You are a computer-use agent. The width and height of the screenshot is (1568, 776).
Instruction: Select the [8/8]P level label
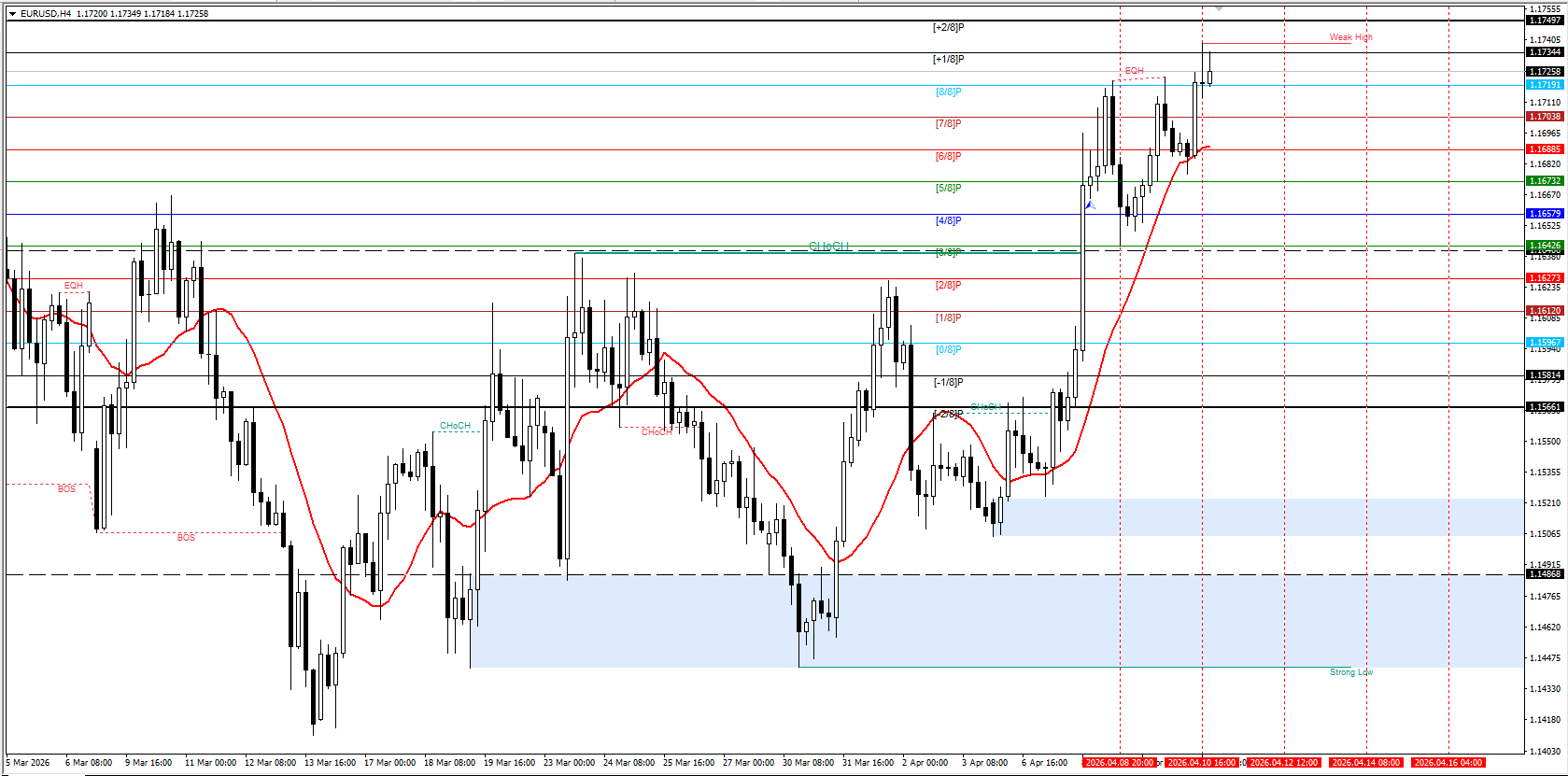[948, 92]
